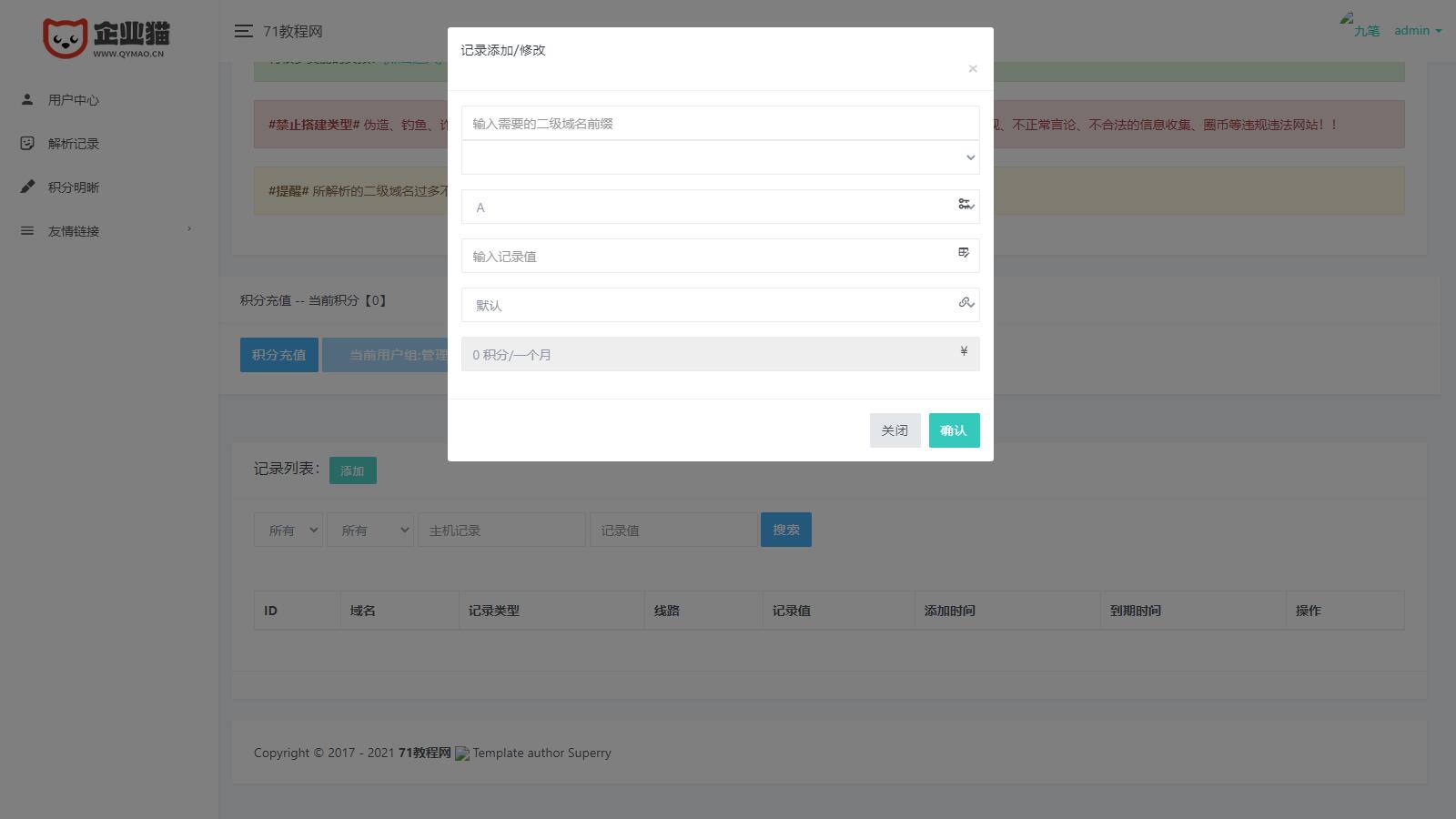
Task: Click the hamburger menu icon beside 71教程网
Action: click(243, 31)
